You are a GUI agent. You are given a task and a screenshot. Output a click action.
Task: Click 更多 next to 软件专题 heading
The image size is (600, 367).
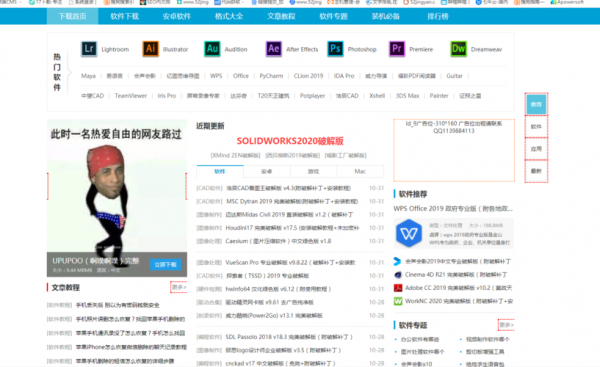click(x=506, y=325)
